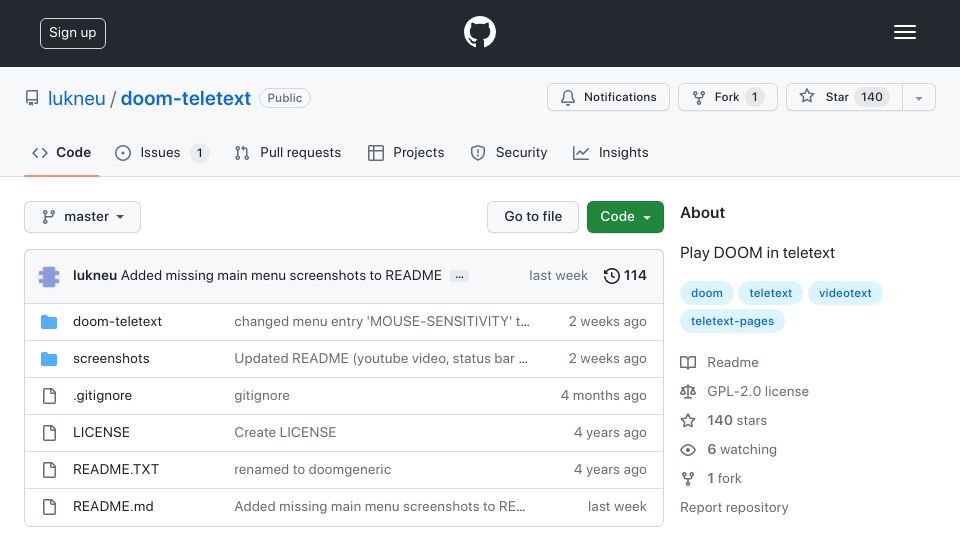
Task: Open the Projects tab
Action: (x=406, y=152)
